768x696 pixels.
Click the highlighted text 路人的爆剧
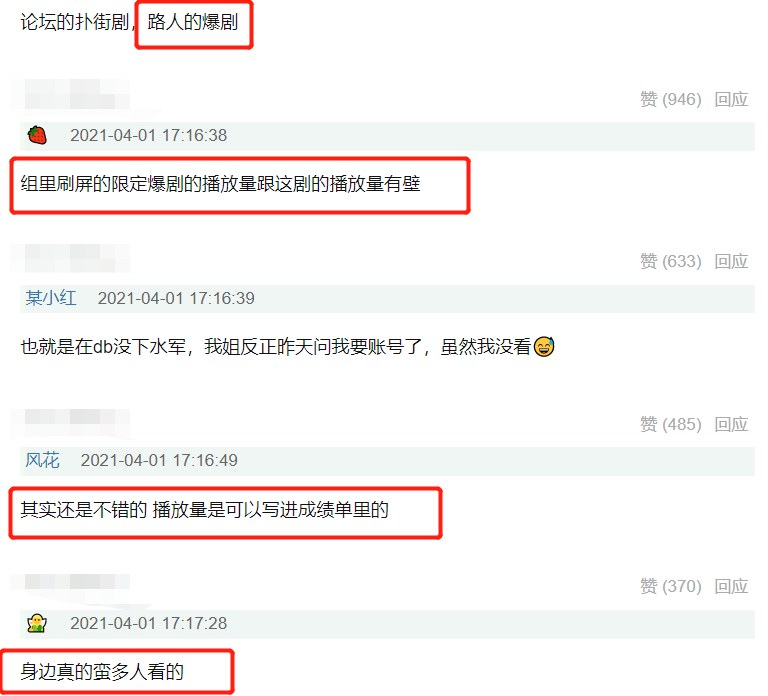(x=192, y=22)
